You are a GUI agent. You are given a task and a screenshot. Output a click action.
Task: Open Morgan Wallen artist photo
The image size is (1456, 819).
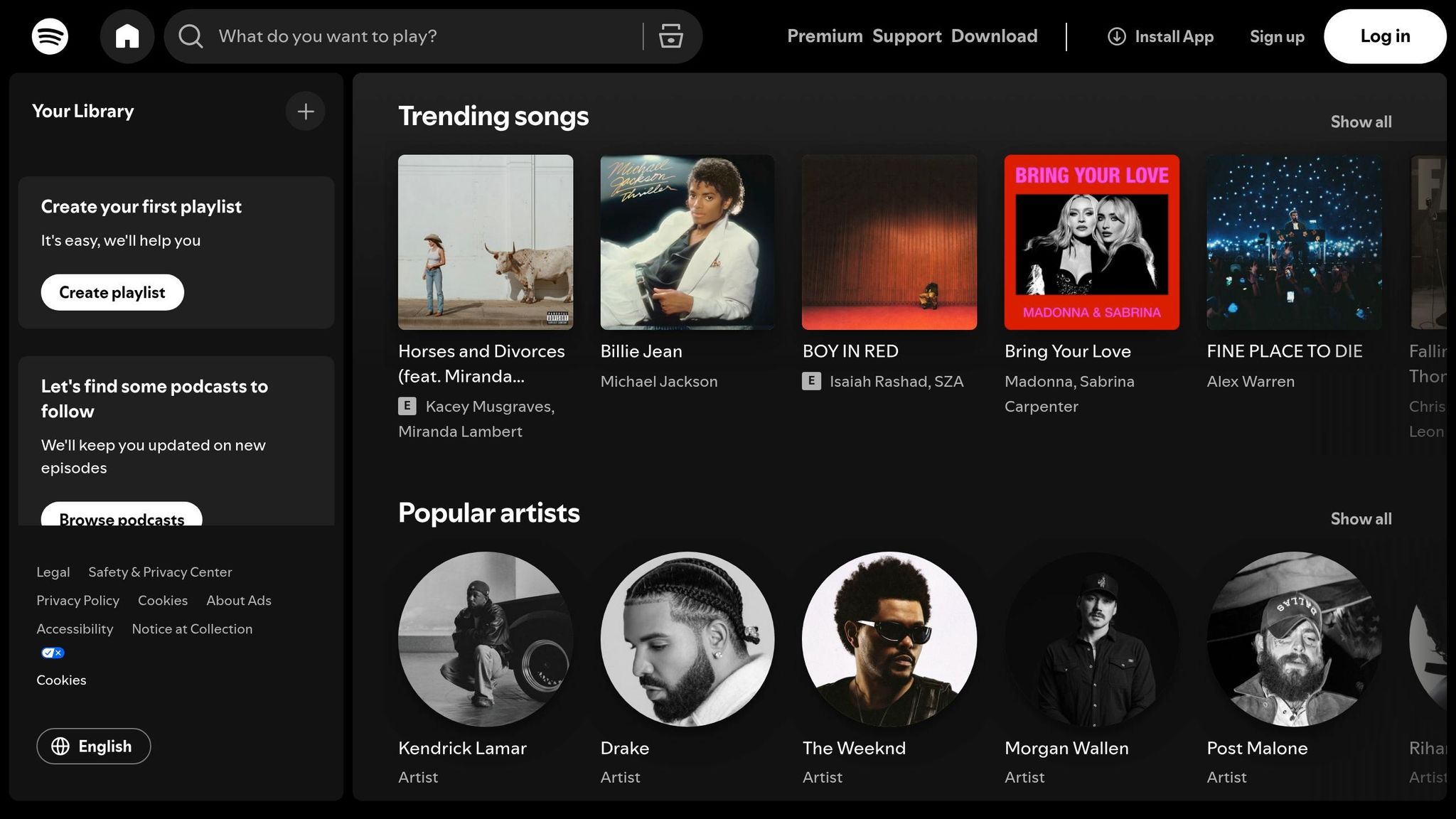pos(1092,639)
